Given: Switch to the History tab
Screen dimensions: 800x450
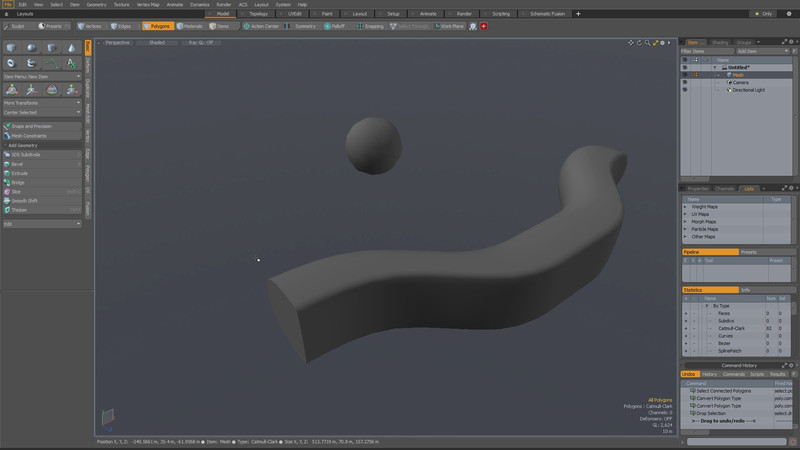Looking at the screenshot, I should [709, 374].
